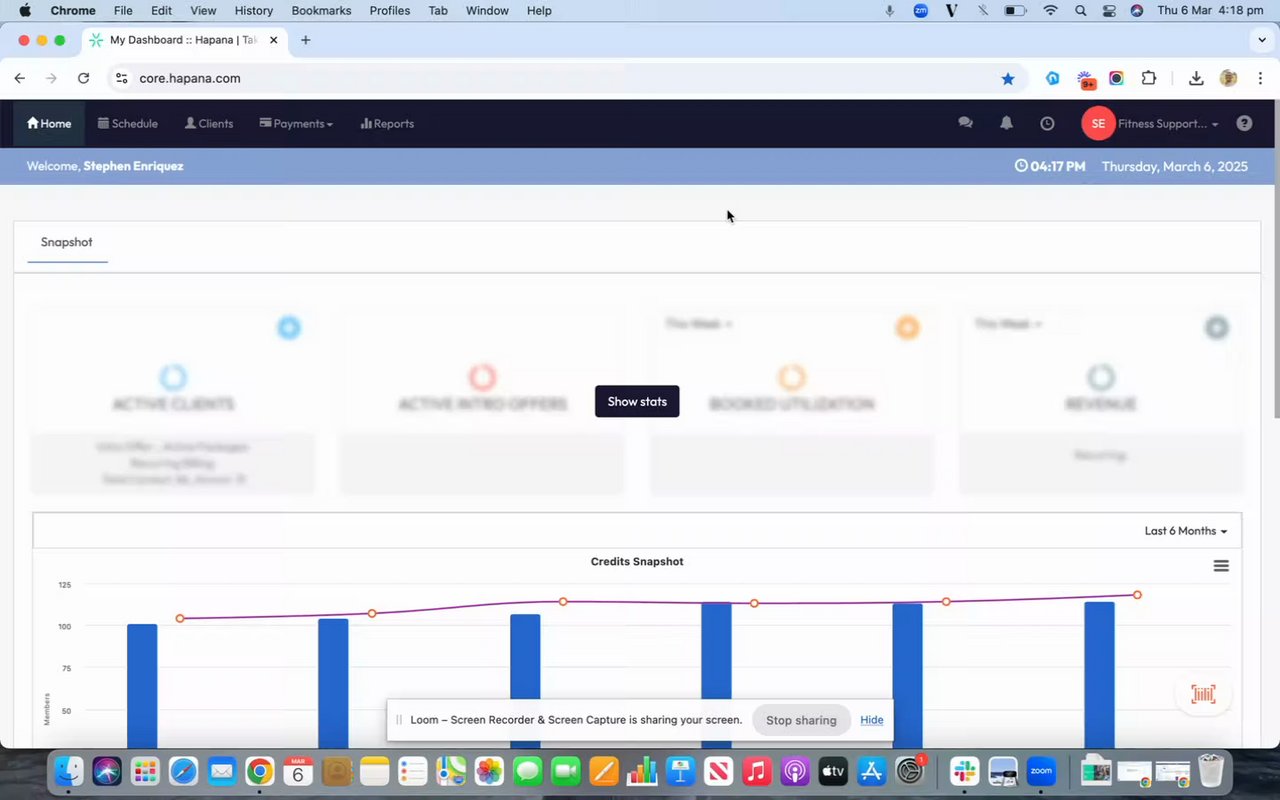The width and height of the screenshot is (1280, 800).
Task: Select the Snapshot tab
Action: [67, 242]
